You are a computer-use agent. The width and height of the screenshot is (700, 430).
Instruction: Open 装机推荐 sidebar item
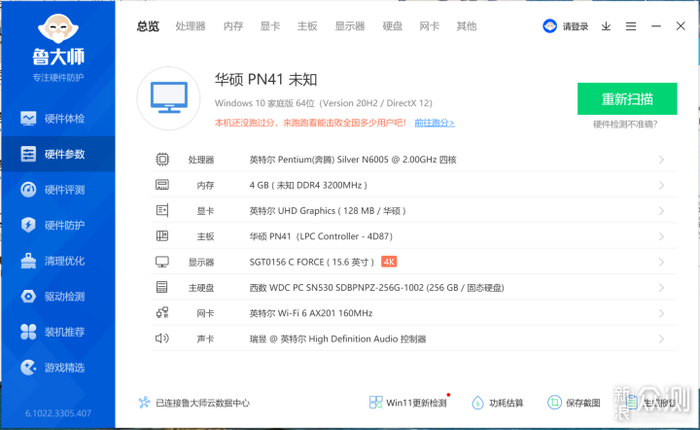(58, 332)
